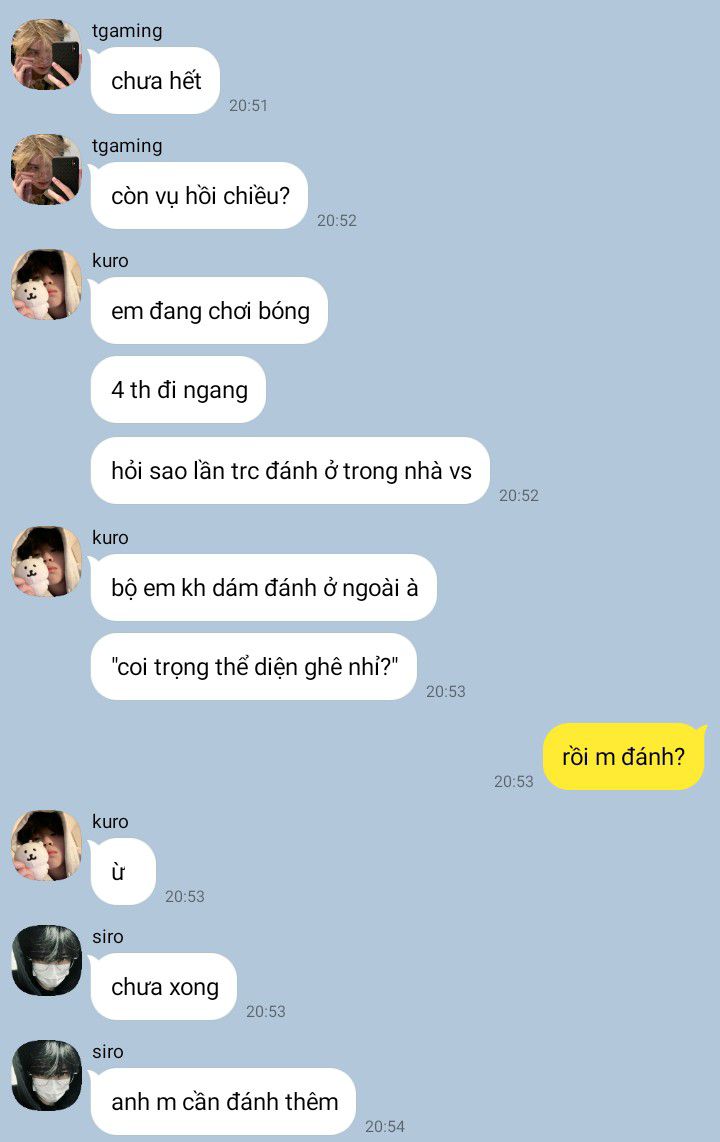Select the "còn vụ hồi chiều?" bubble

199,196
